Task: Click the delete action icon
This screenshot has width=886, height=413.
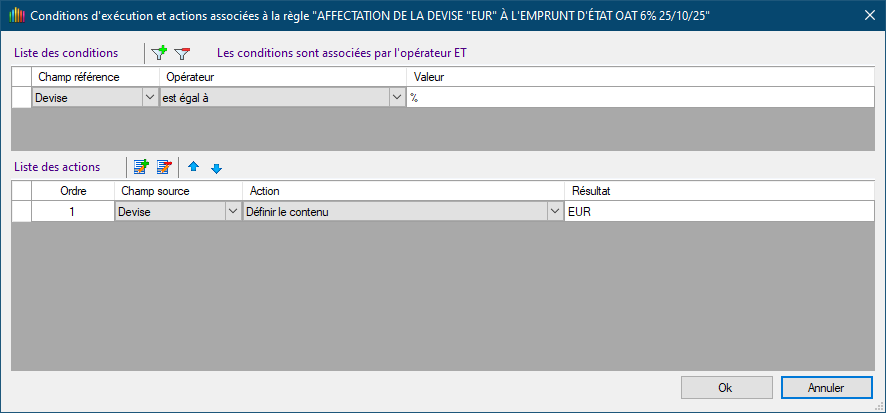Action: [x=164, y=167]
